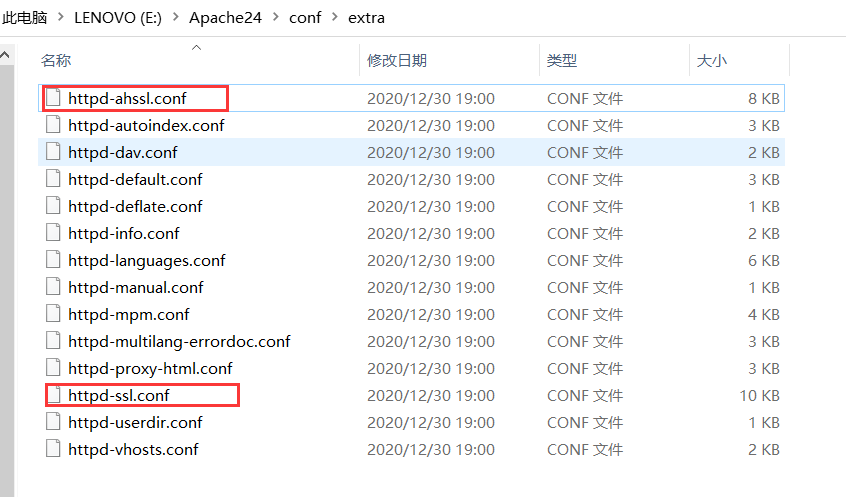
Task: Select the httpd-vhosts.conf file name
Action: coord(133,449)
